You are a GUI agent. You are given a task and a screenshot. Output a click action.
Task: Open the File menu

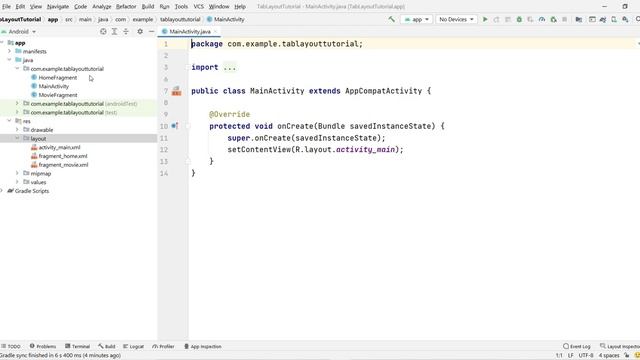pyautogui.click(x=6, y=7)
